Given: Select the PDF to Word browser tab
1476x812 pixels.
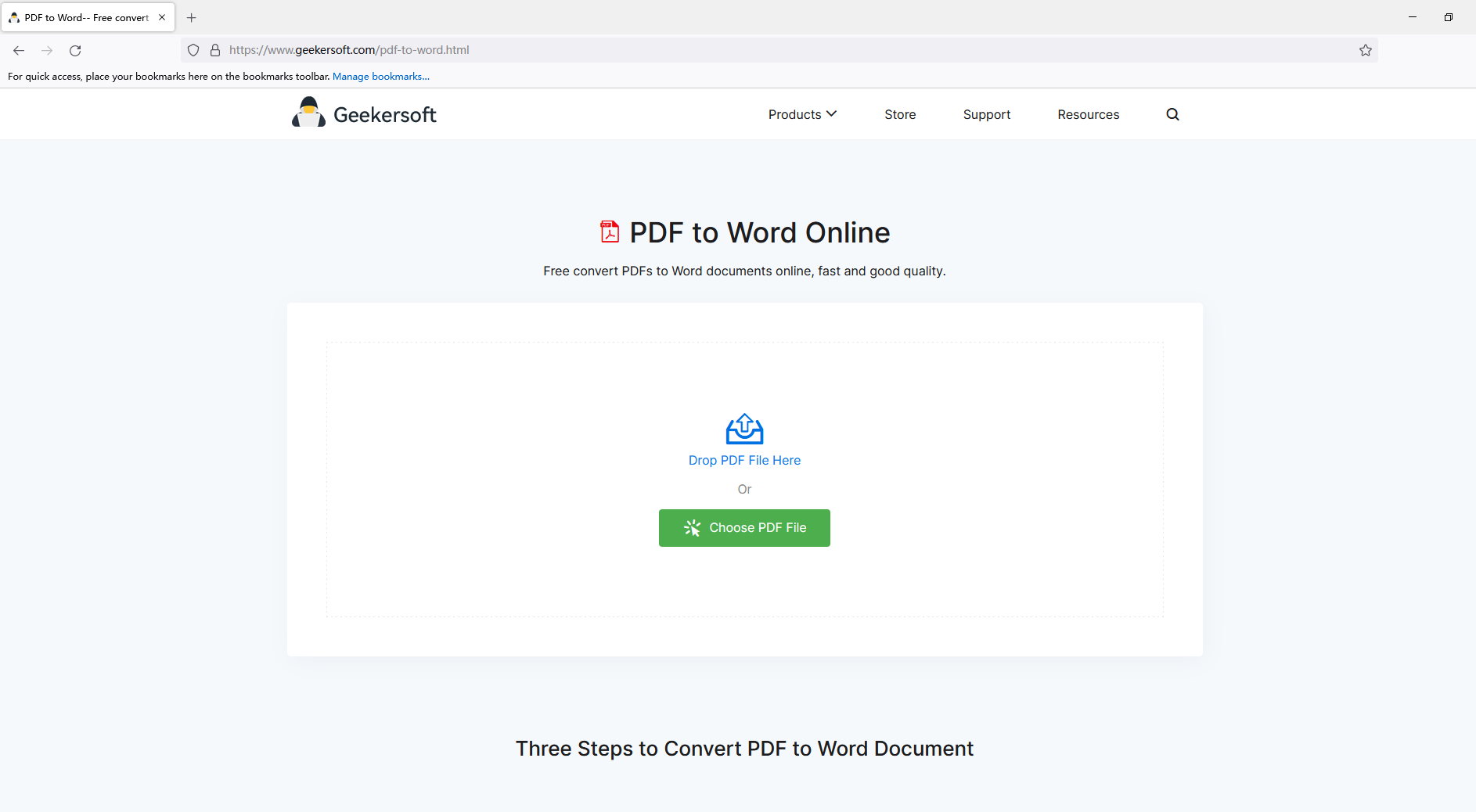Looking at the screenshot, I should coord(88,17).
